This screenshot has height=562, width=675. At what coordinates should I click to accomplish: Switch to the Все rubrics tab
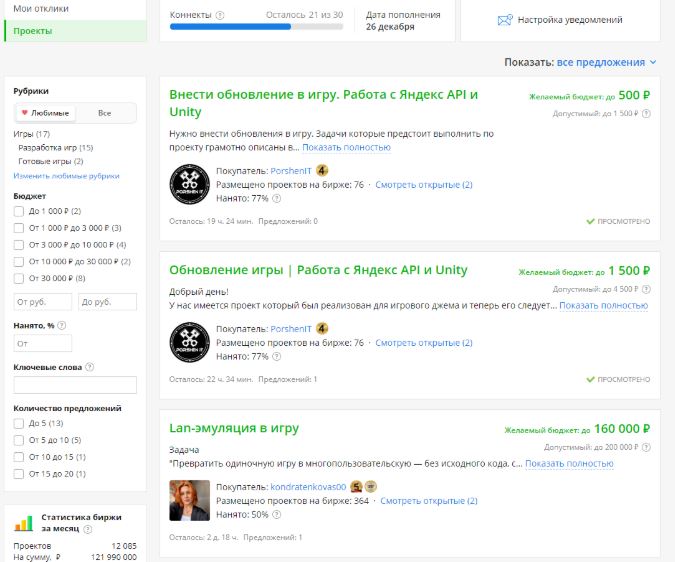point(105,113)
